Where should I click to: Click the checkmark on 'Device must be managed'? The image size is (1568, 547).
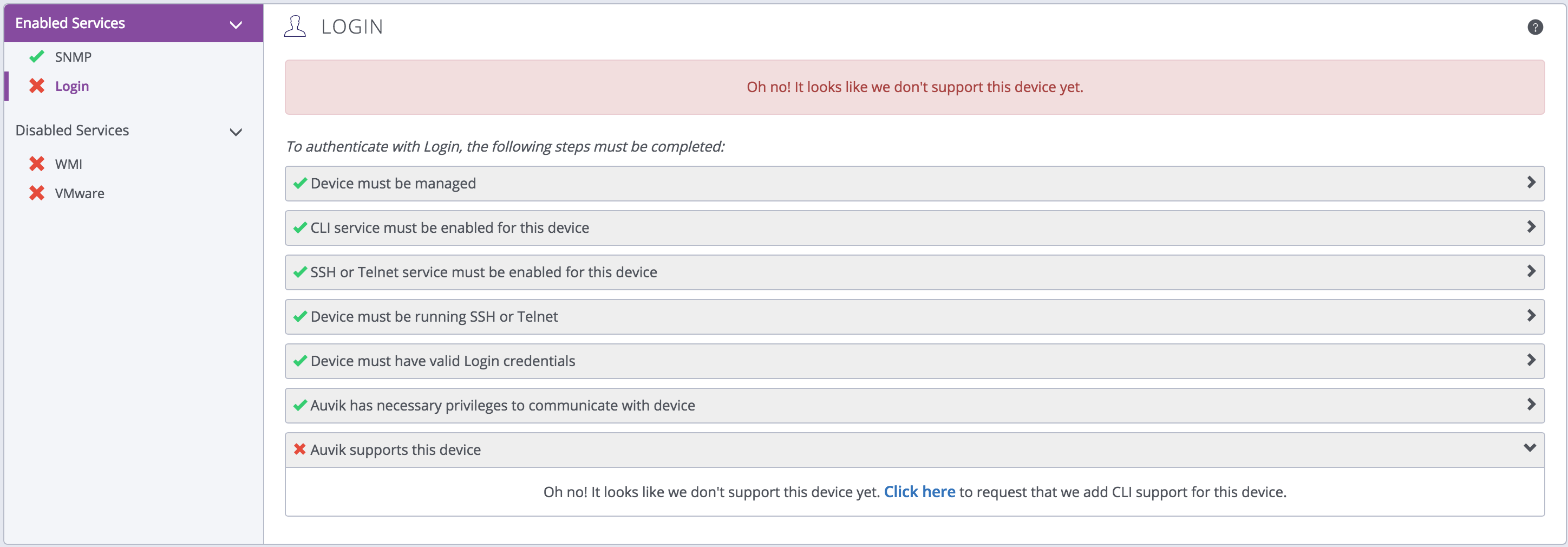coord(299,184)
